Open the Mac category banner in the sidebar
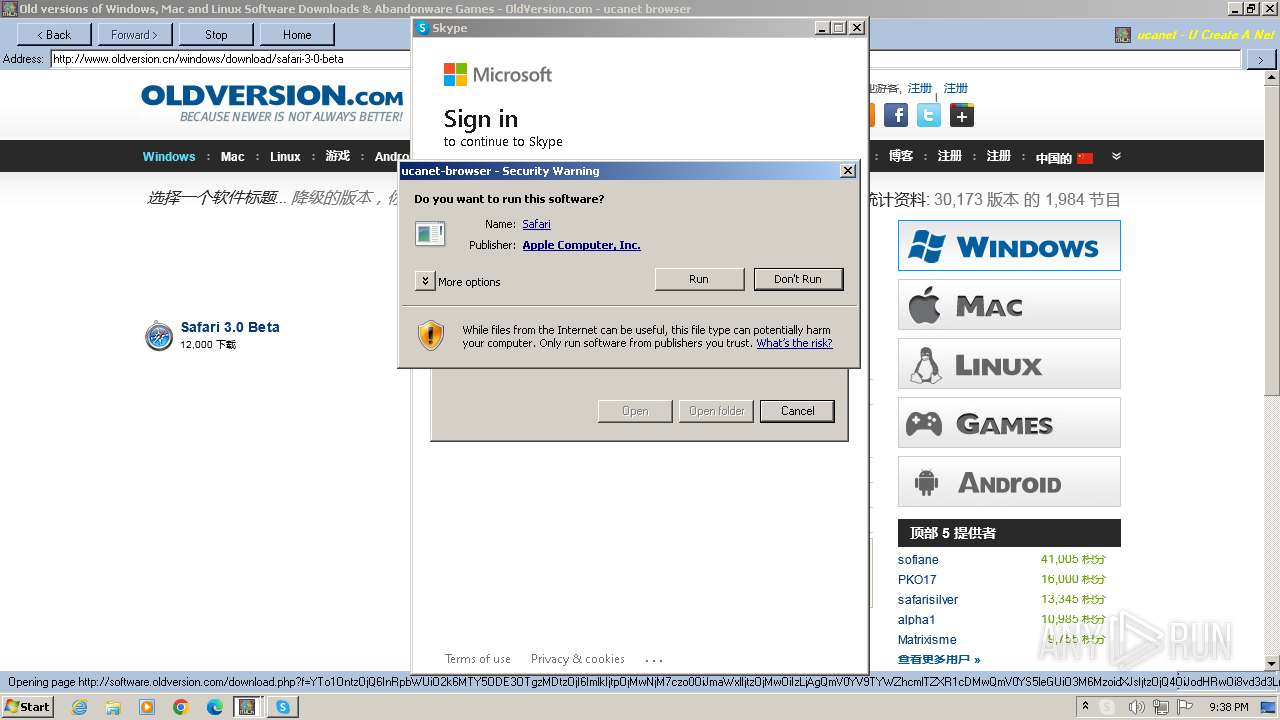 pyautogui.click(x=1009, y=304)
